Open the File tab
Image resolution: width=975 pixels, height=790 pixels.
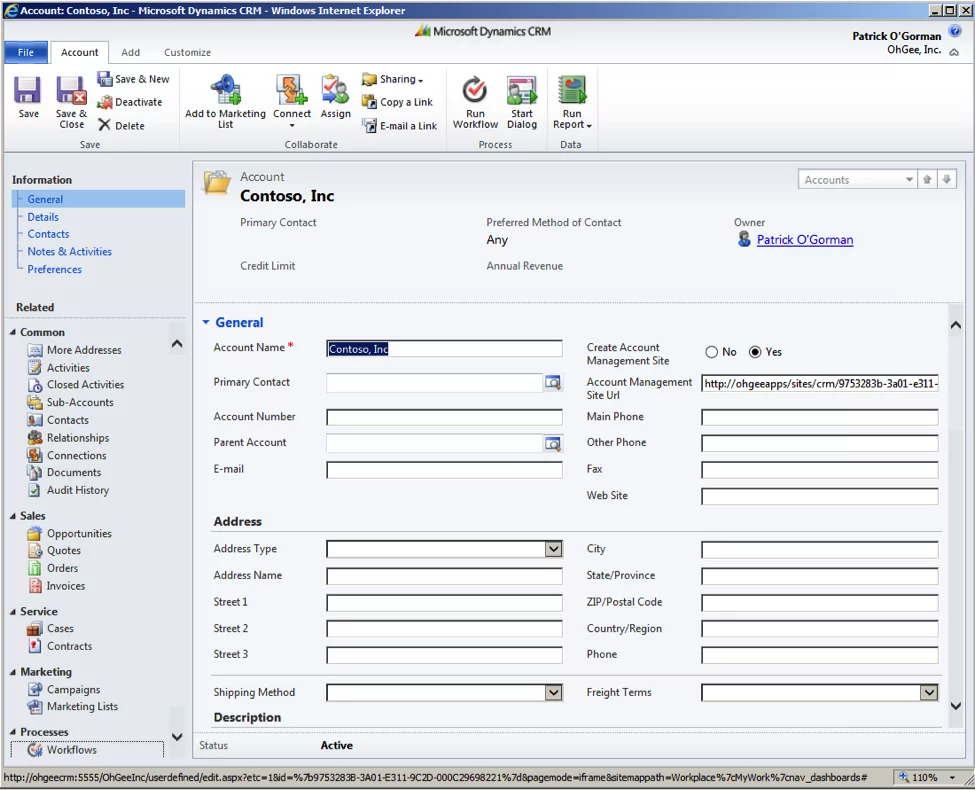26,52
